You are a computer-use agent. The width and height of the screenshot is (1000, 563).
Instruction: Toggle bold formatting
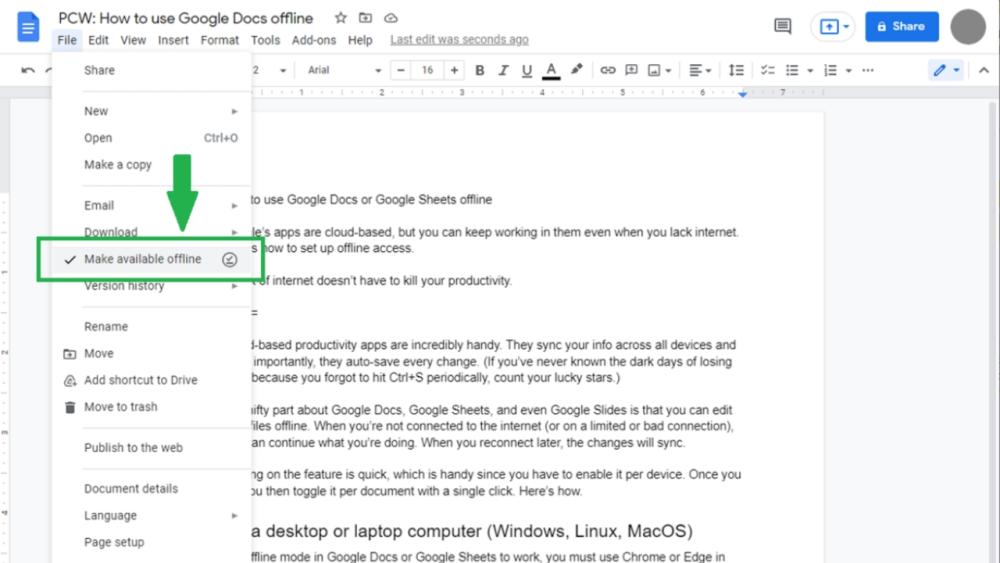480,70
